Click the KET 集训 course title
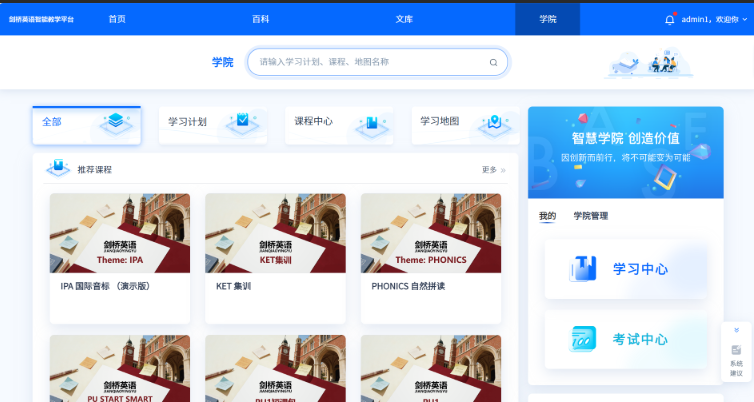The height and width of the screenshot is (402, 754). pos(233,286)
